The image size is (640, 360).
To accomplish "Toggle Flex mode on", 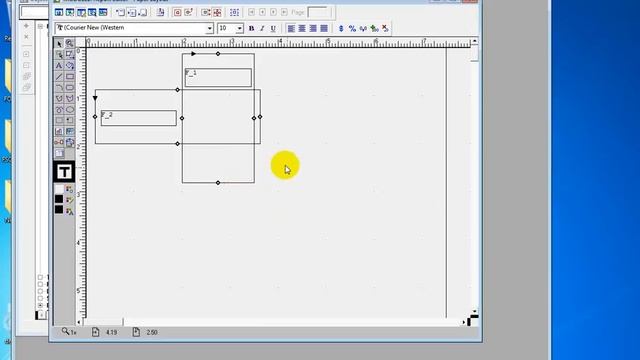I will click(206, 13).
